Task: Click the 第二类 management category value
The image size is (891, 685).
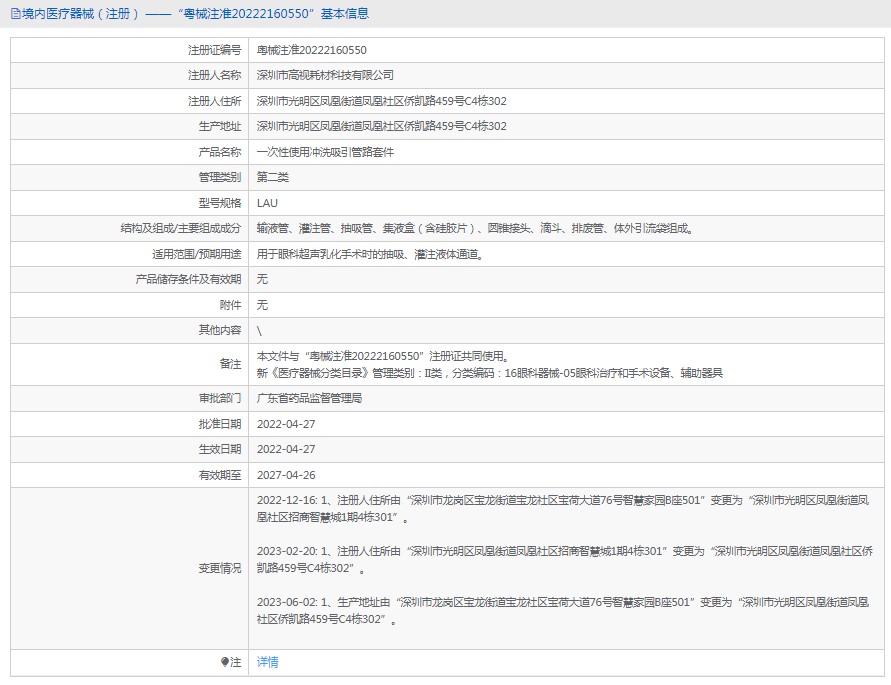Action: [x=273, y=177]
